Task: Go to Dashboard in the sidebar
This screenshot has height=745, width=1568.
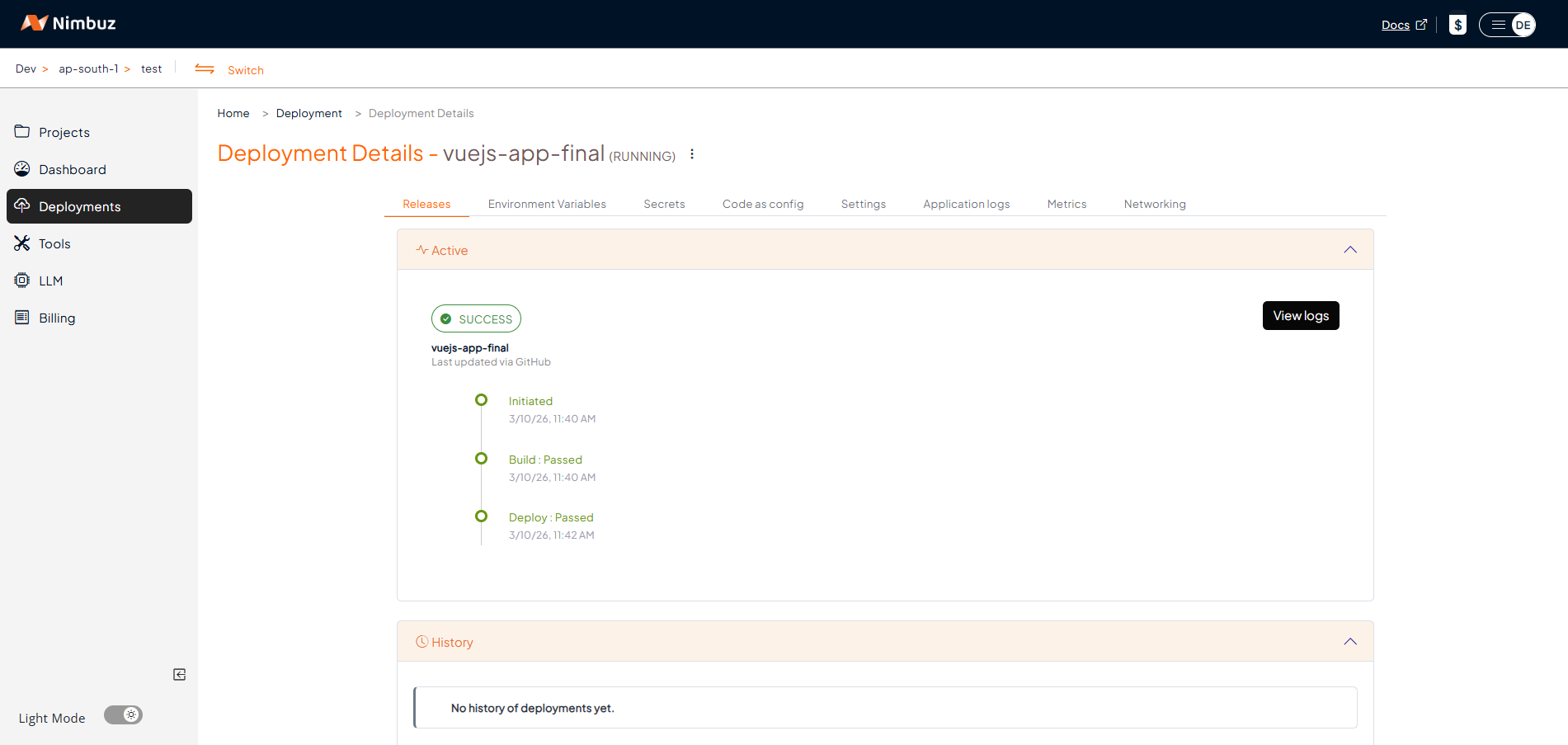Action: [72, 169]
